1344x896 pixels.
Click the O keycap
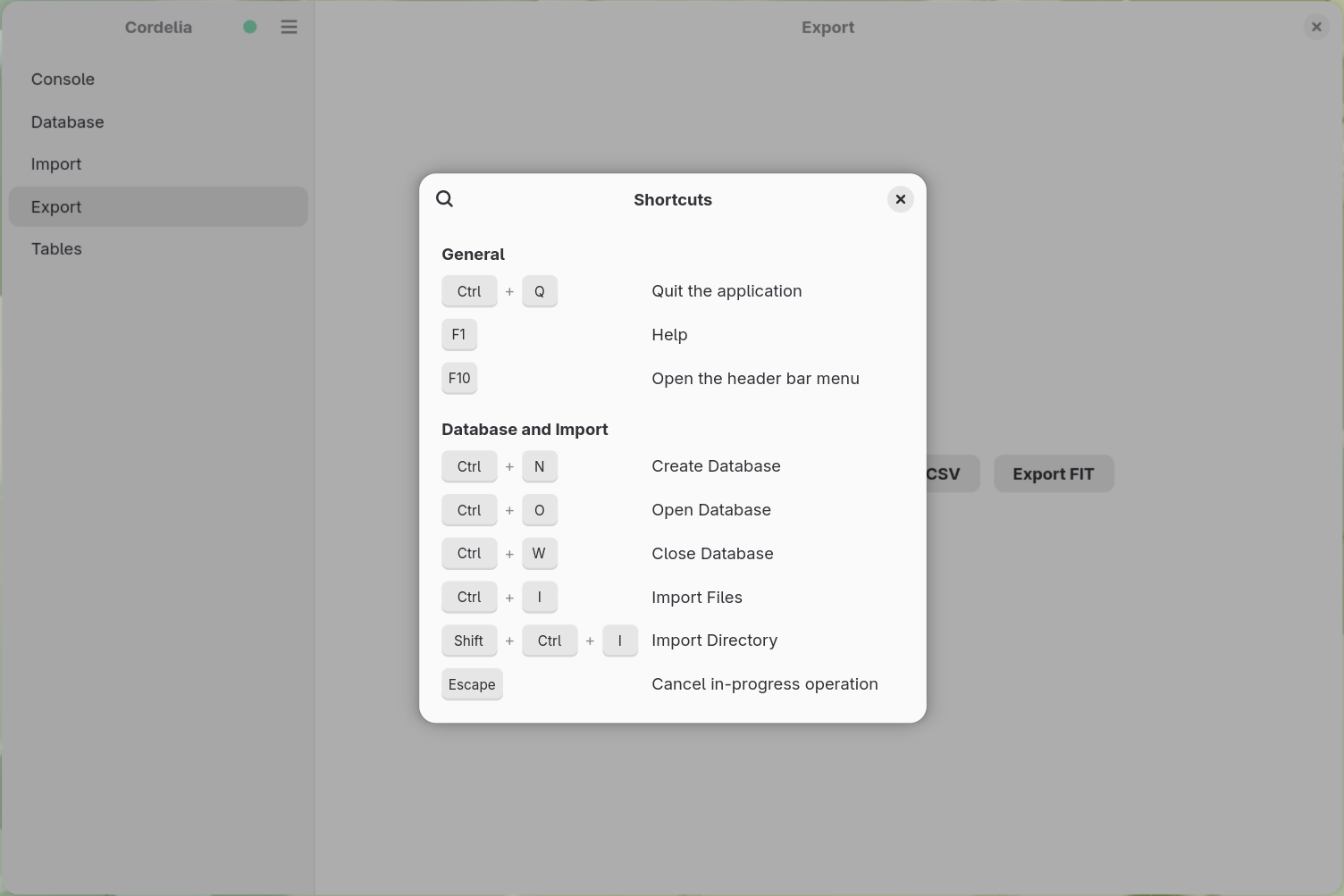[540, 510]
